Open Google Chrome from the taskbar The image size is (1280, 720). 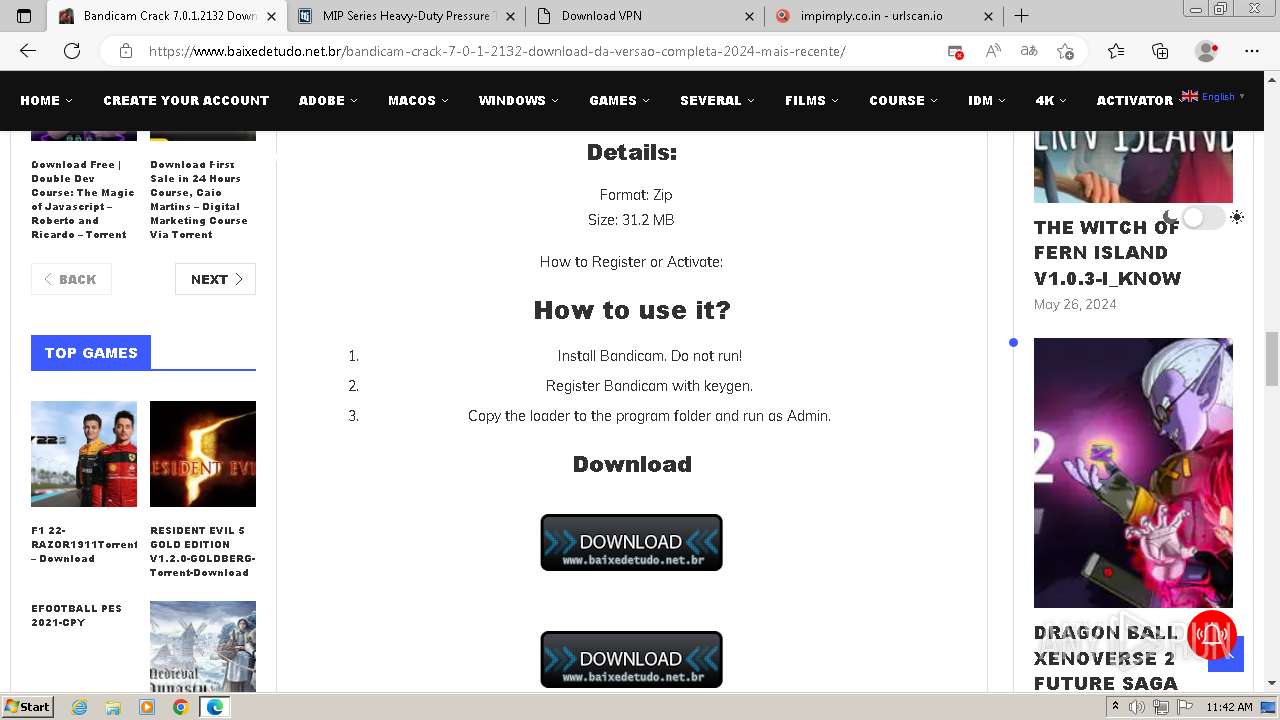(x=180, y=707)
